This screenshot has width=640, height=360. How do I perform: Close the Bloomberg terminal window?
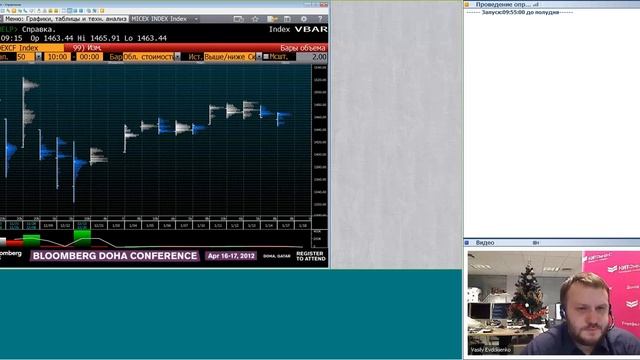tap(324, 4)
